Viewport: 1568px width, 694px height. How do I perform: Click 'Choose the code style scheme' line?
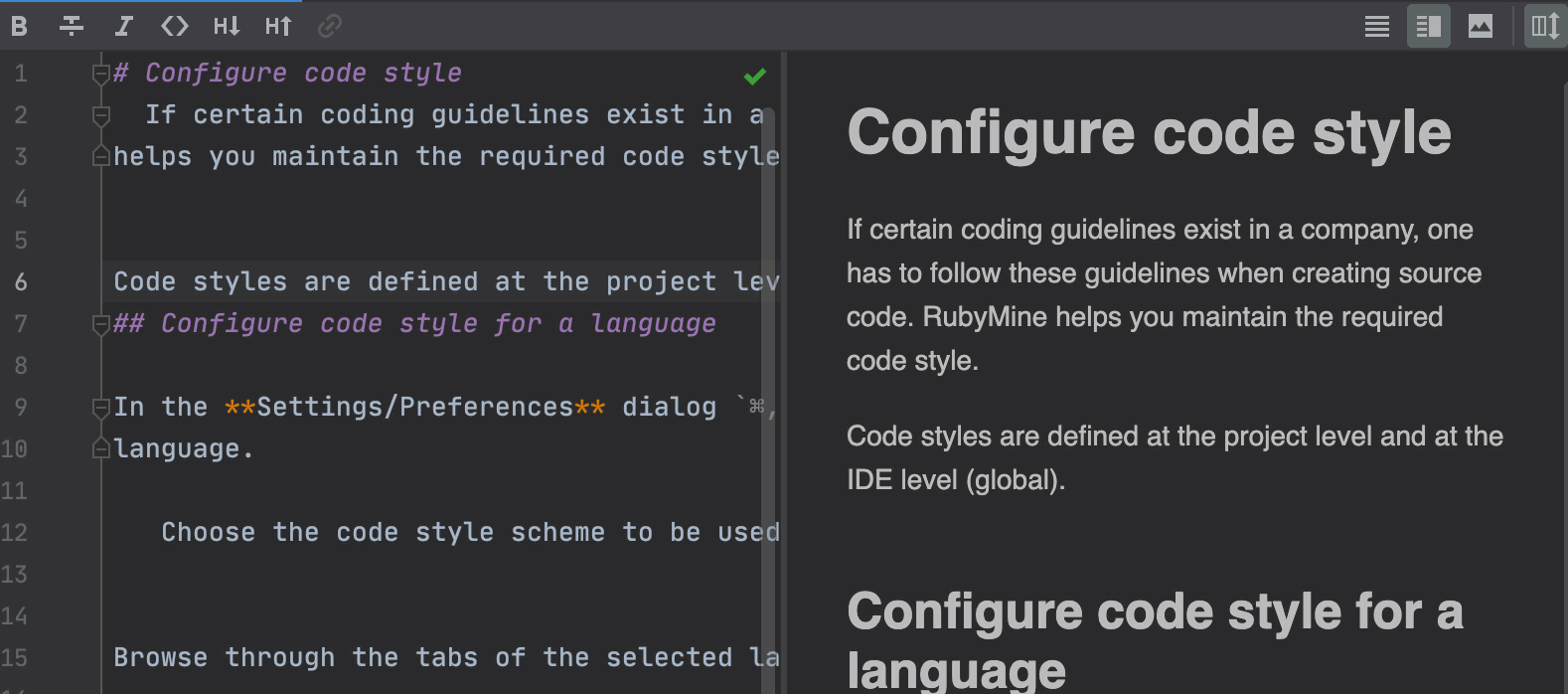471,533
